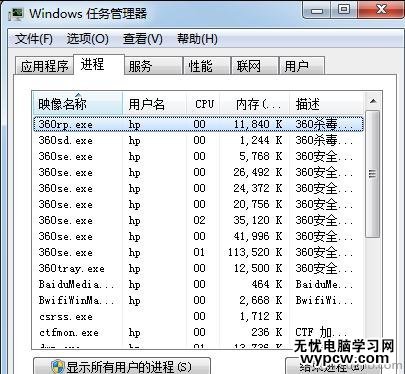Click the 1,244 K memory value
405x374 pixels.
pos(261,140)
